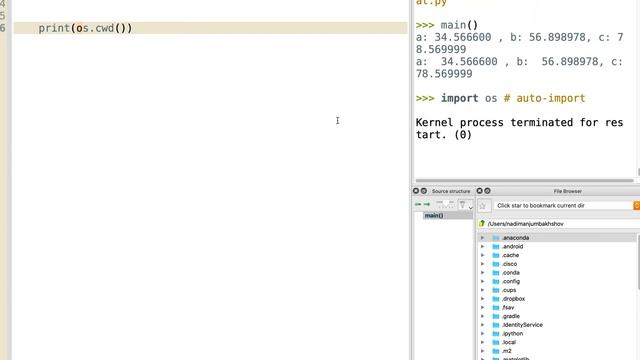Screen dimensions: 640x360
Task: Click the .gradle folder name
Action: pyautogui.click(x=511, y=316)
